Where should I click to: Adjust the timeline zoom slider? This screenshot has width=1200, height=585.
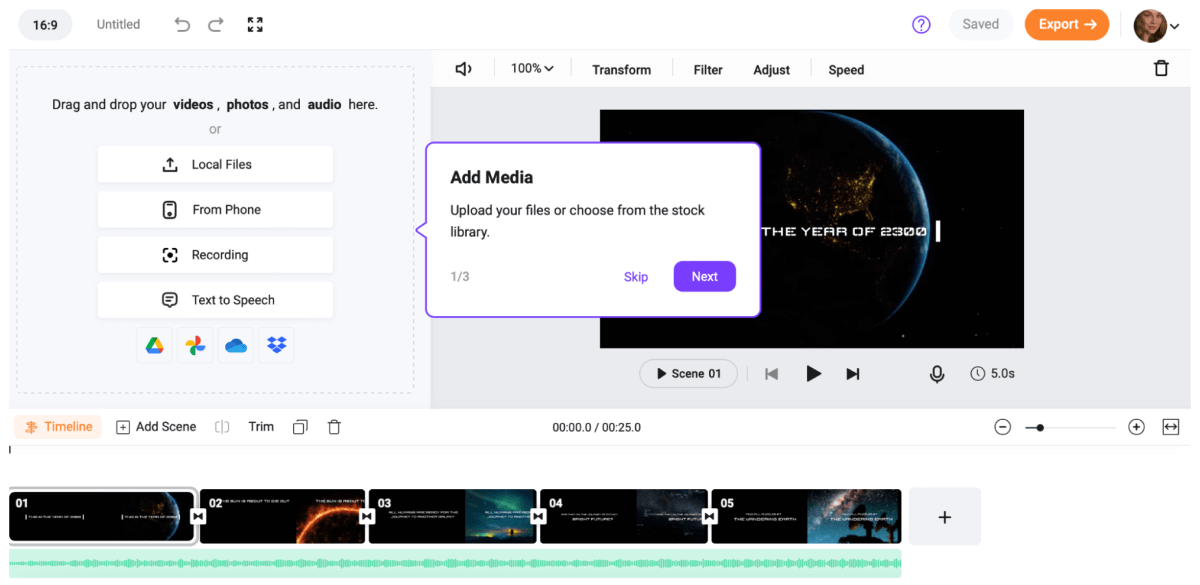pos(1041,428)
